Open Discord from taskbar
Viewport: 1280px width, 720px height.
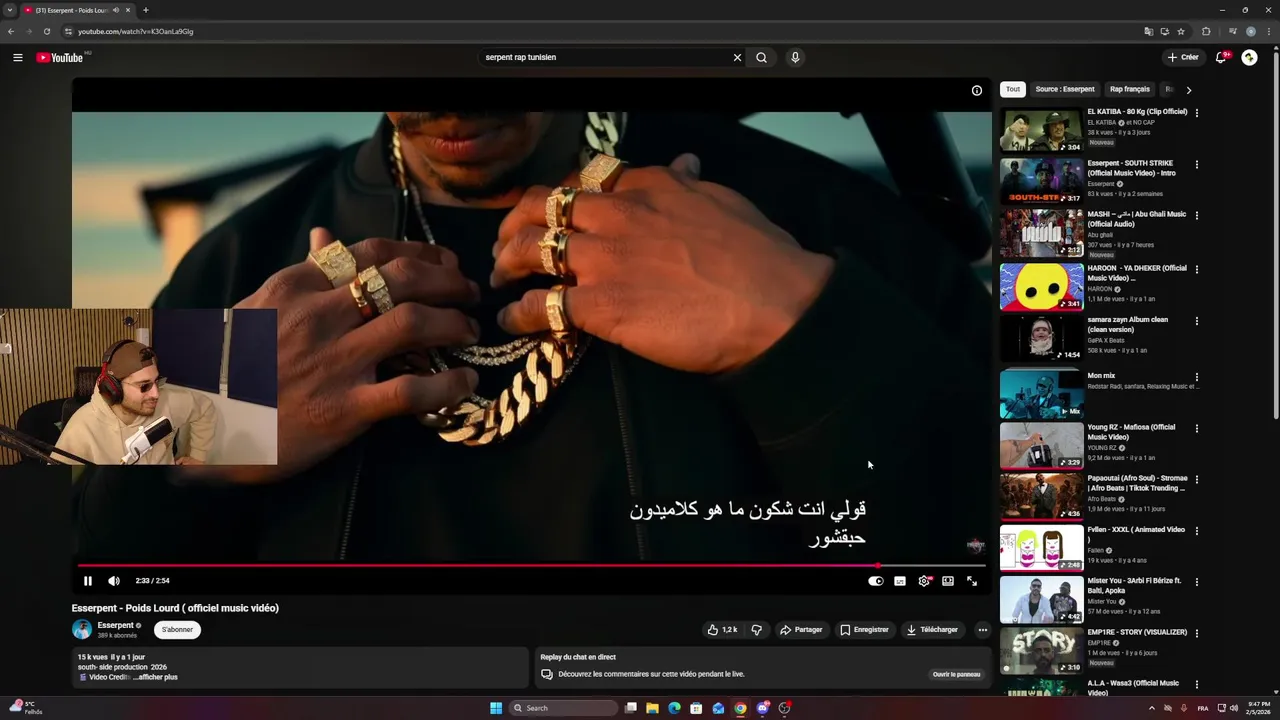click(762, 708)
